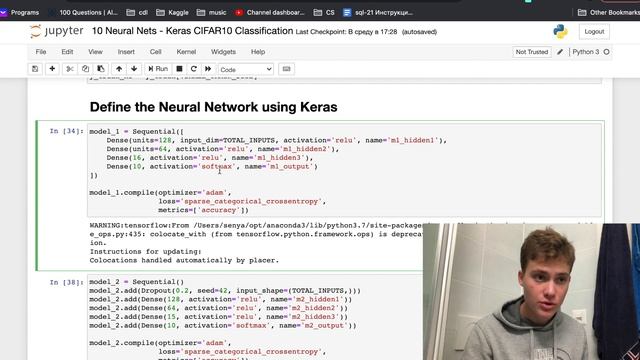Screen dimensions: 640x360
Task: Open the CS bookmark folder
Action: click(324, 13)
